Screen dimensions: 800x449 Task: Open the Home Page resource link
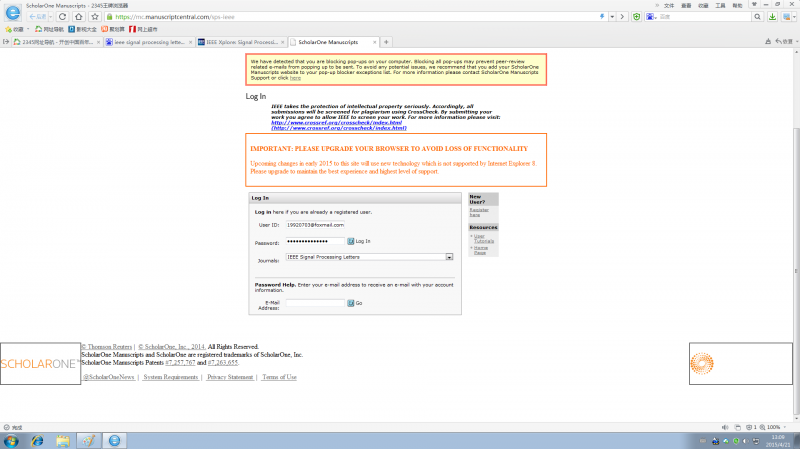pyautogui.click(x=480, y=250)
